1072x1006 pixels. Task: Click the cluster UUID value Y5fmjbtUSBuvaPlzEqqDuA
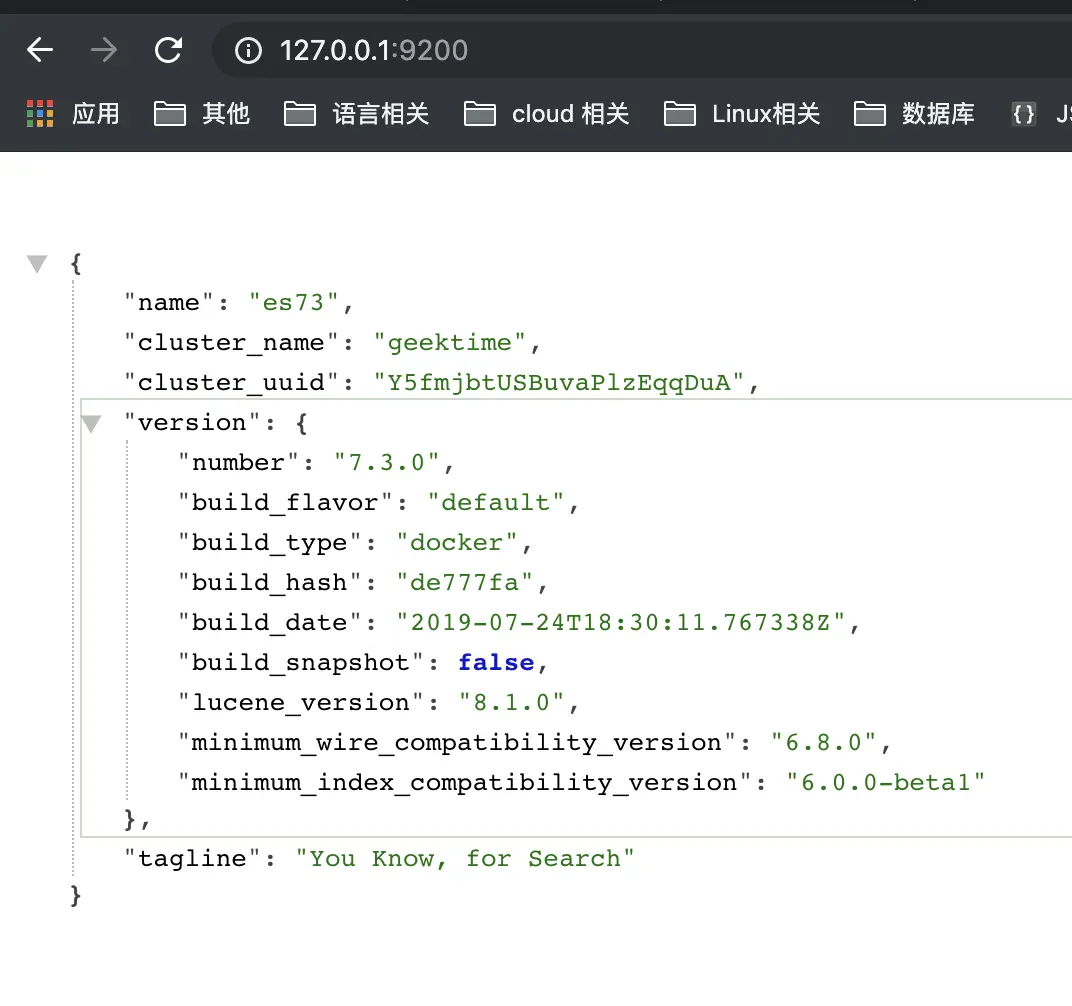click(559, 382)
